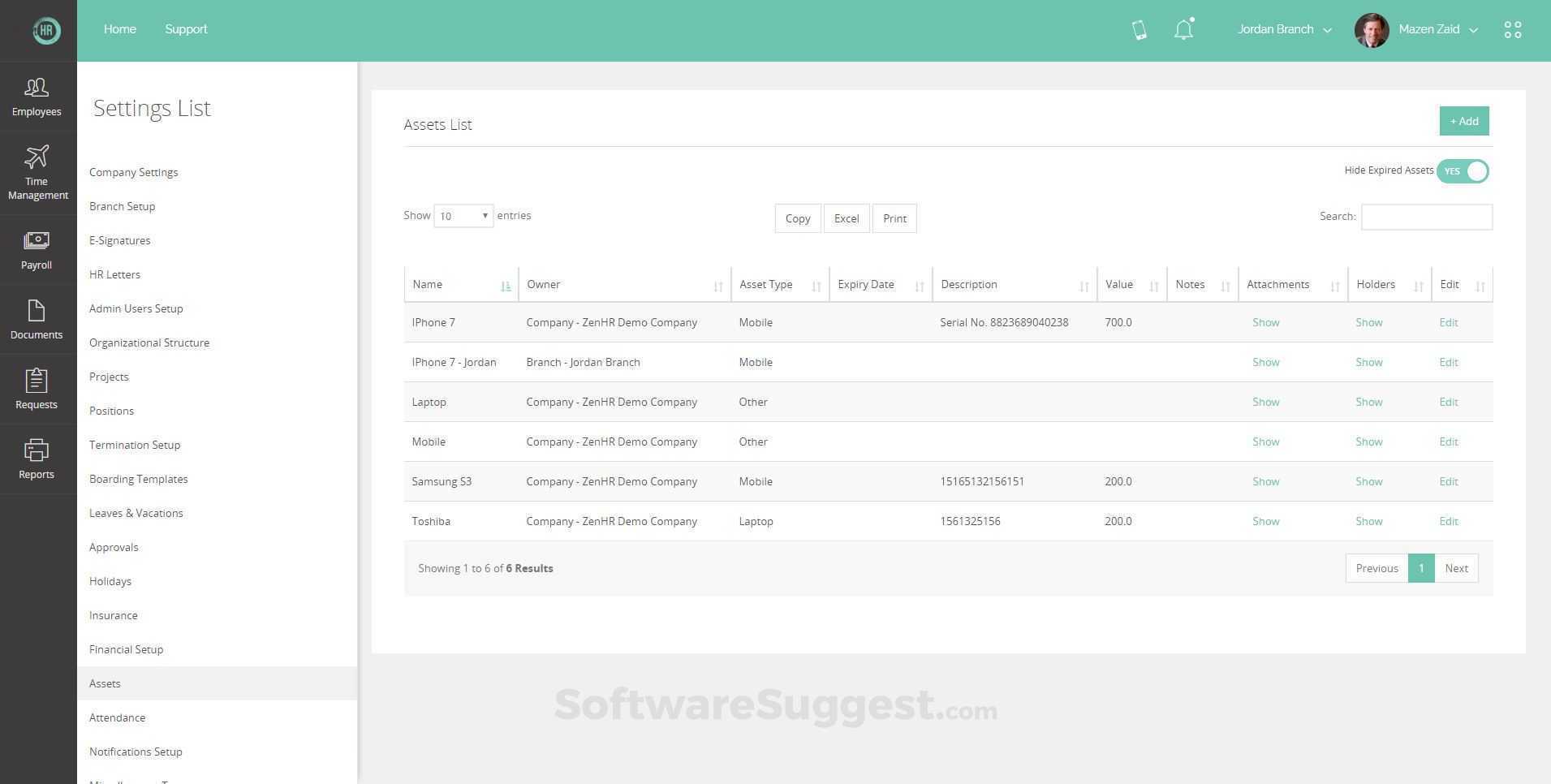Open the Show entries dropdown
The height and width of the screenshot is (784, 1551).
[463, 215]
